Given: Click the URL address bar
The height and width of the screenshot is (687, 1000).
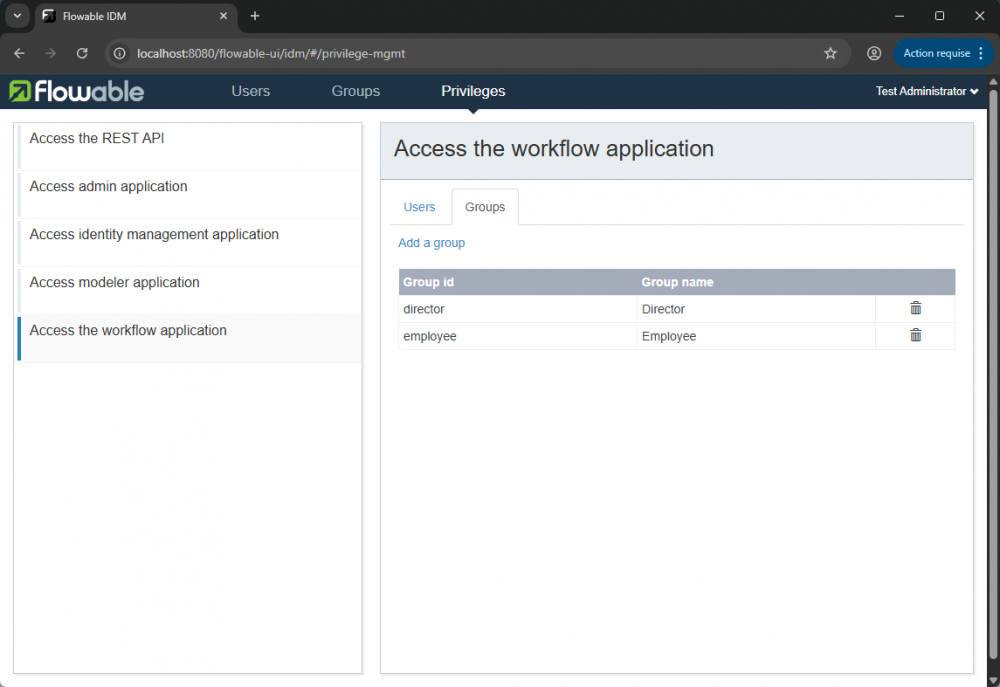Looking at the screenshot, I should [470, 54].
